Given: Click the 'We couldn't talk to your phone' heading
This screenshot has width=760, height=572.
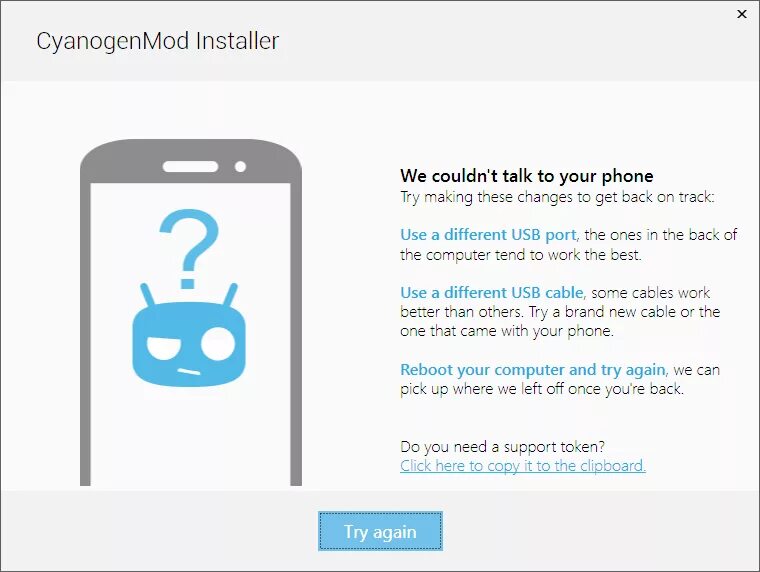Looking at the screenshot, I should coord(527,176).
